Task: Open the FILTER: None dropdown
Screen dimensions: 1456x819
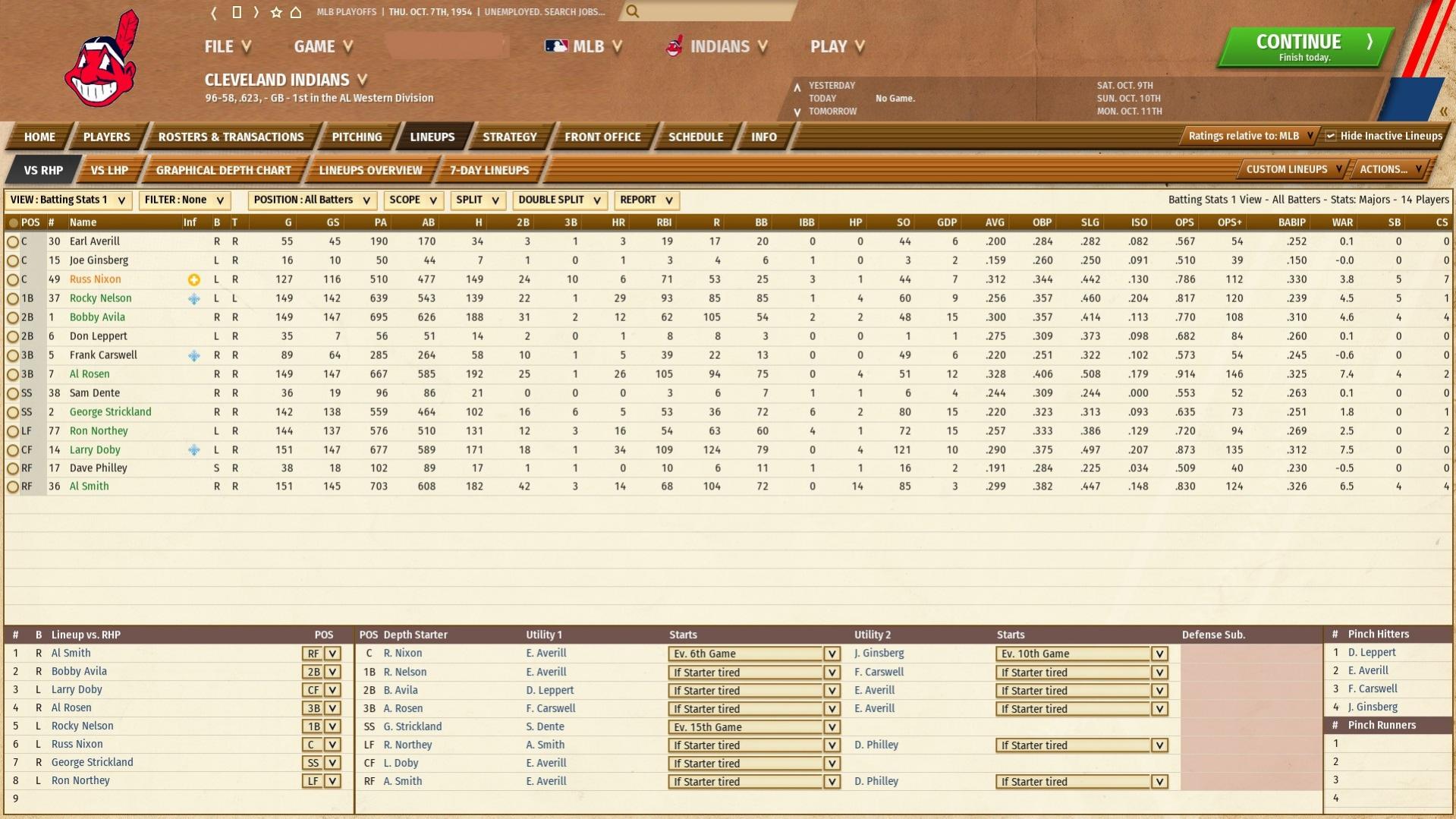Action: coord(185,200)
